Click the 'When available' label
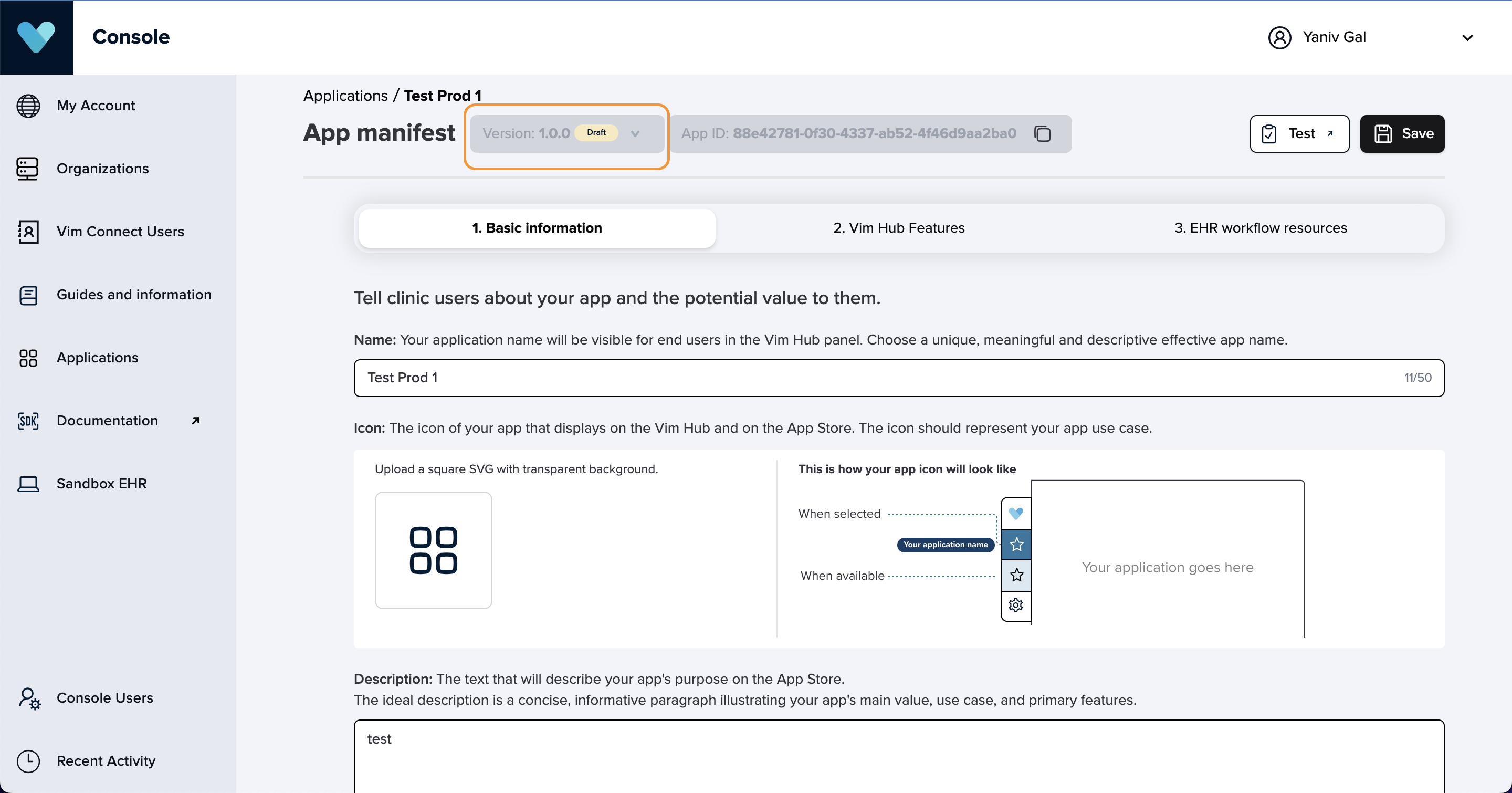Image resolution: width=1512 pixels, height=793 pixels. coord(842,576)
